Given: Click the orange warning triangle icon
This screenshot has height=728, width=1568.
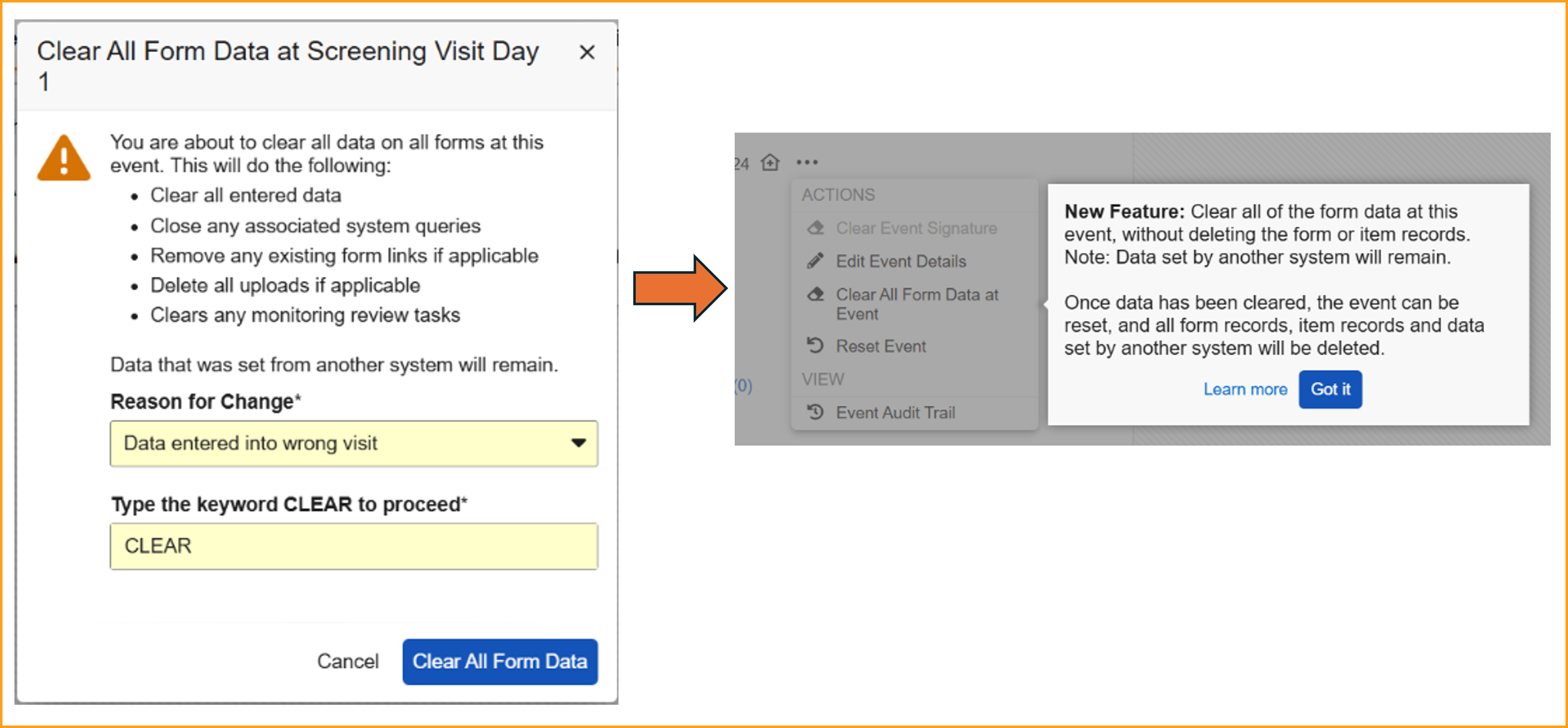Looking at the screenshot, I should pyautogui.click(x=64, y=159).
